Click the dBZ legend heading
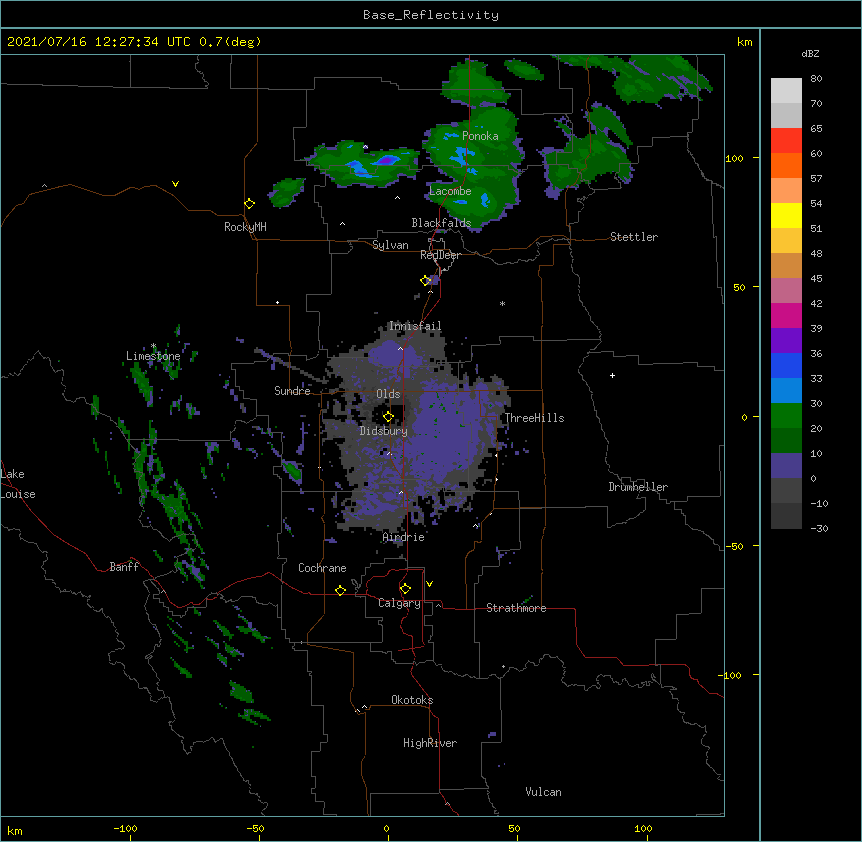This screenshot has width=862, height=842. 810,53
